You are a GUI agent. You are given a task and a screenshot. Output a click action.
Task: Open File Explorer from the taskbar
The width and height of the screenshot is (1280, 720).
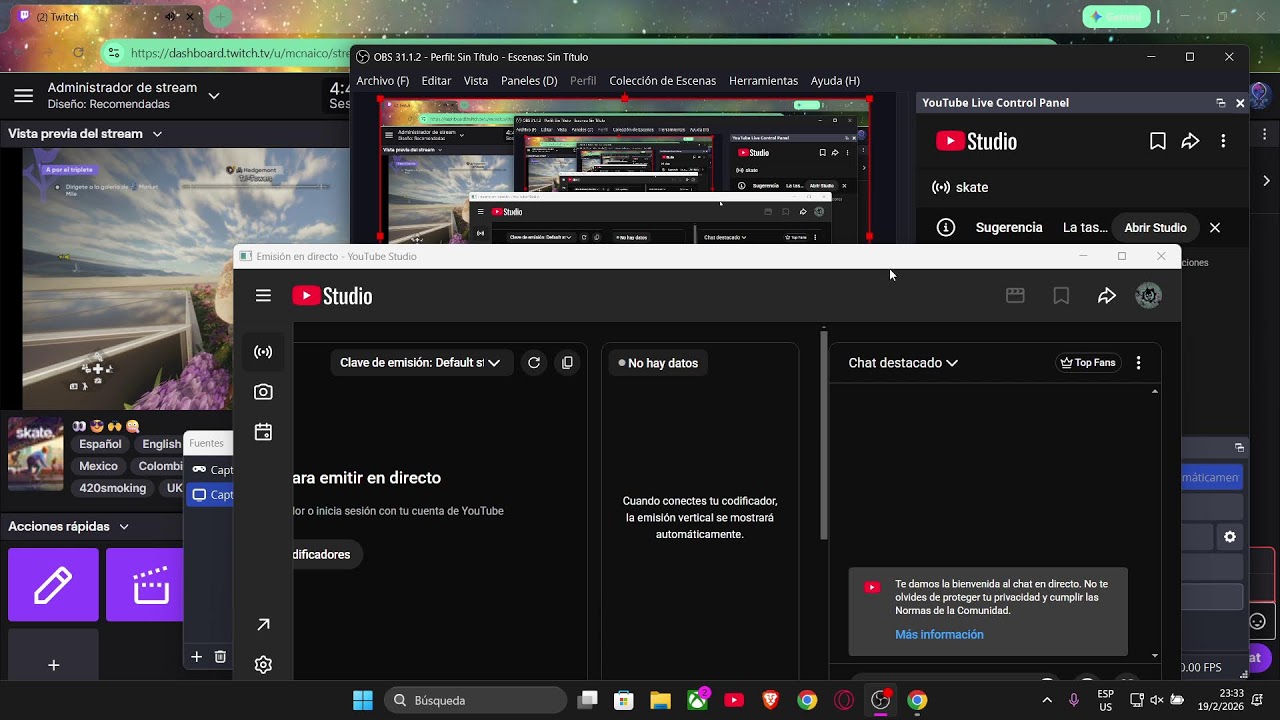tap(660, 700)
